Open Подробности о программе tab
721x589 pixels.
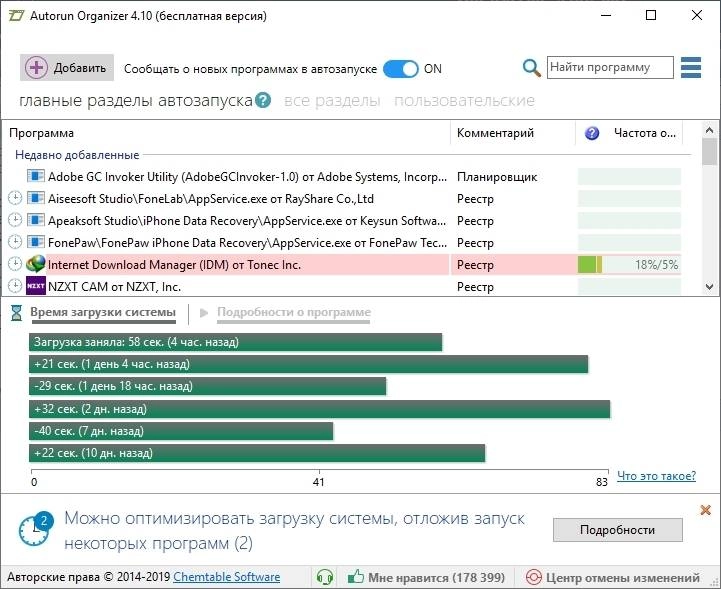click(294, 312)
